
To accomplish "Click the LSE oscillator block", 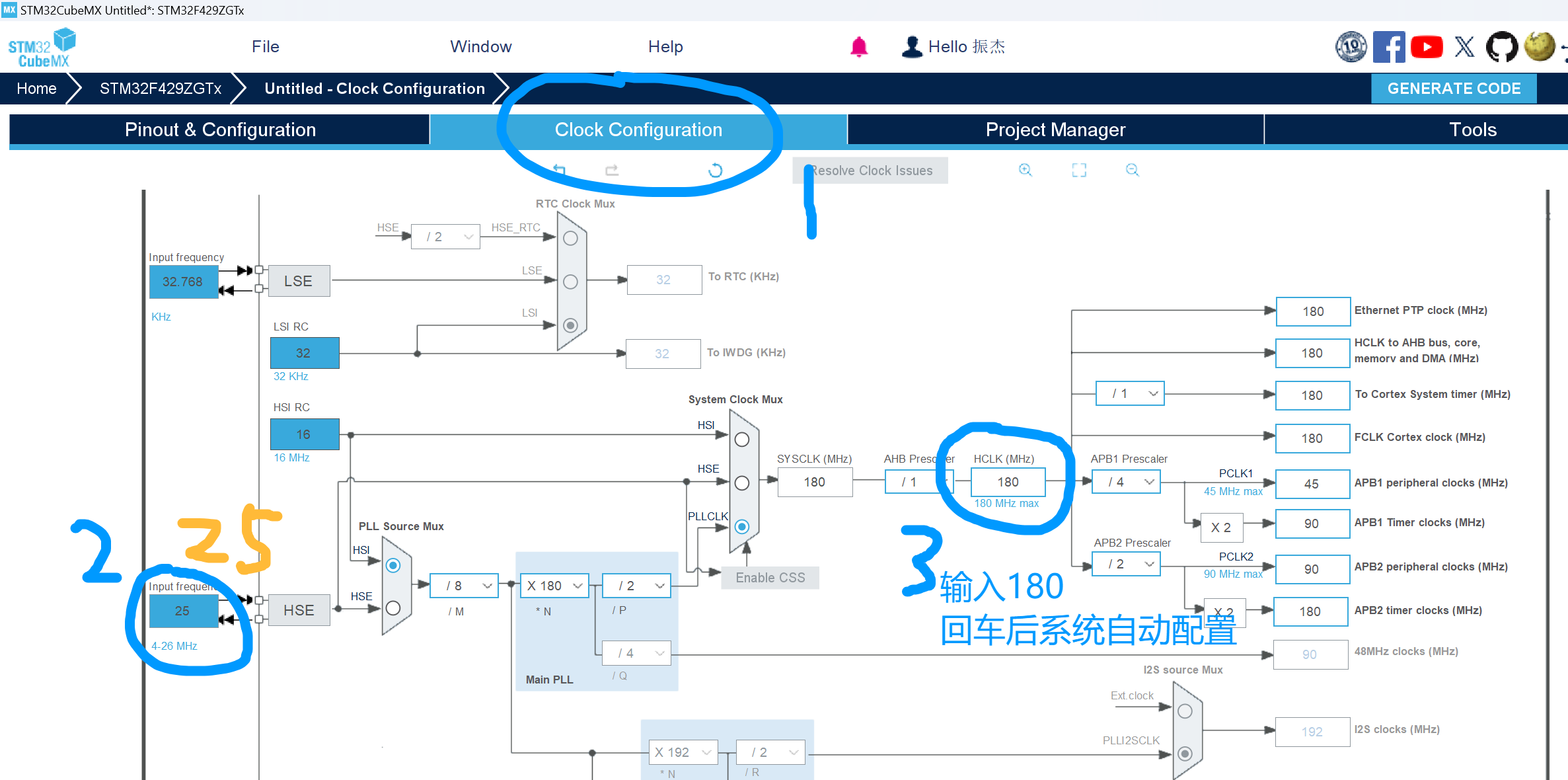I will pyautogui.click(x=299, y=281).
